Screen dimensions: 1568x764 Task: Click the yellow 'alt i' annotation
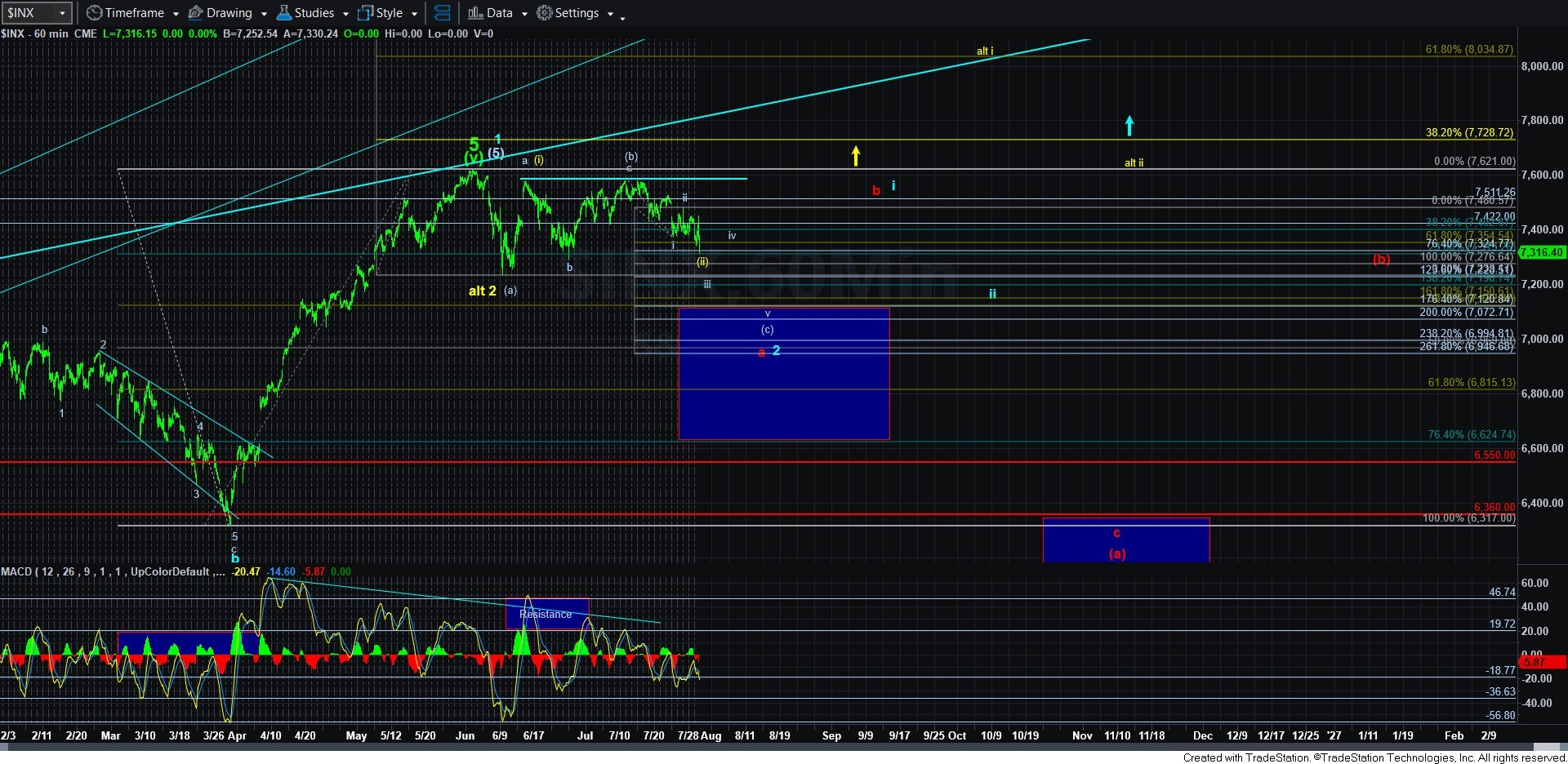tap(985, 51)
